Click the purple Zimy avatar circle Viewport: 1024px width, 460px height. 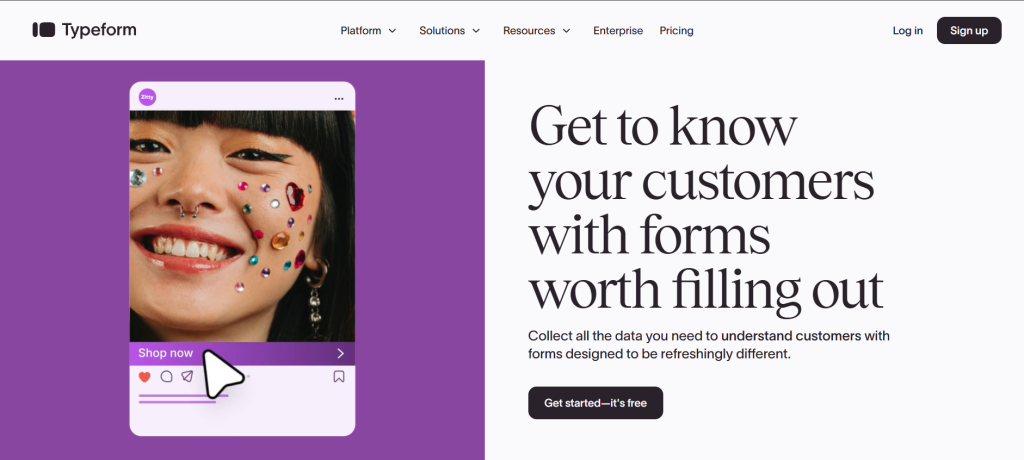(147, 97)
